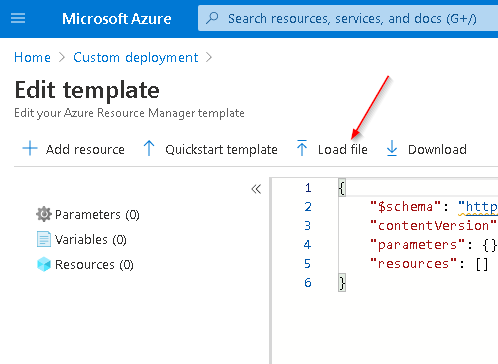Click the Load file label

343,149
